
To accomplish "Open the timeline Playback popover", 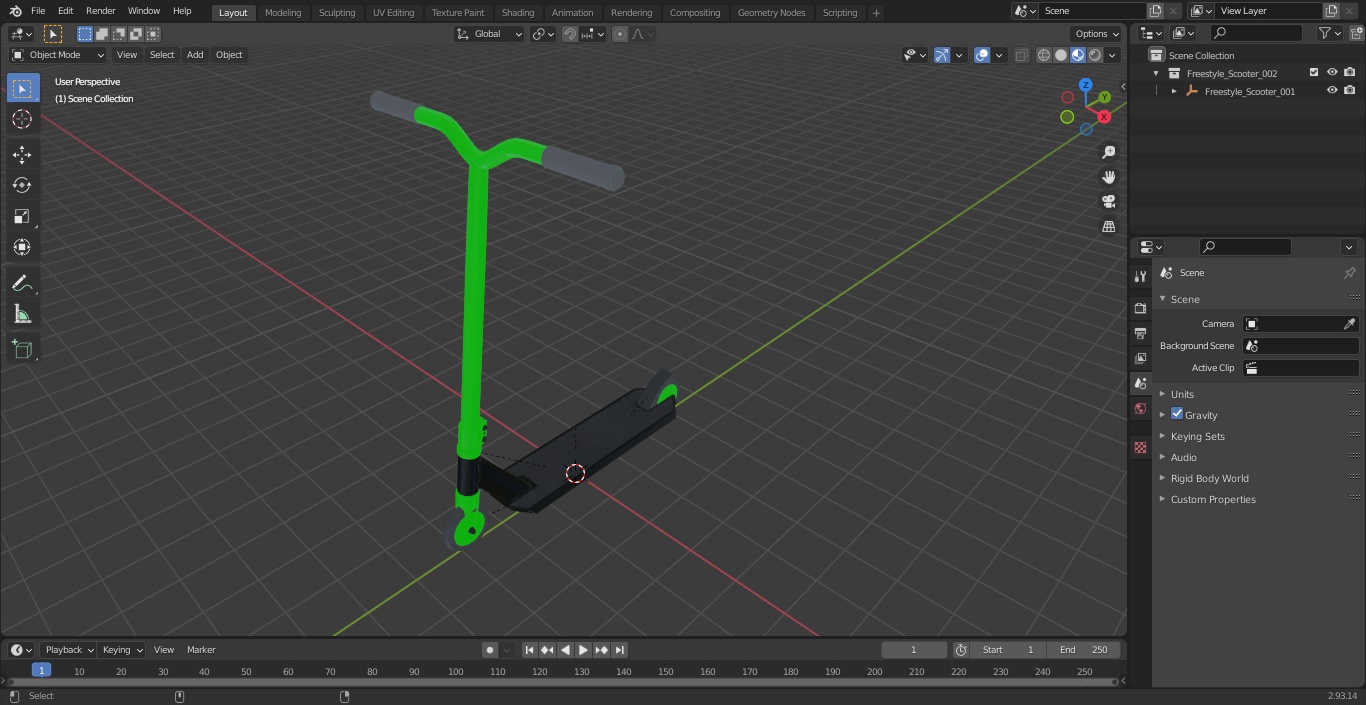I will [x=69, y=650].
